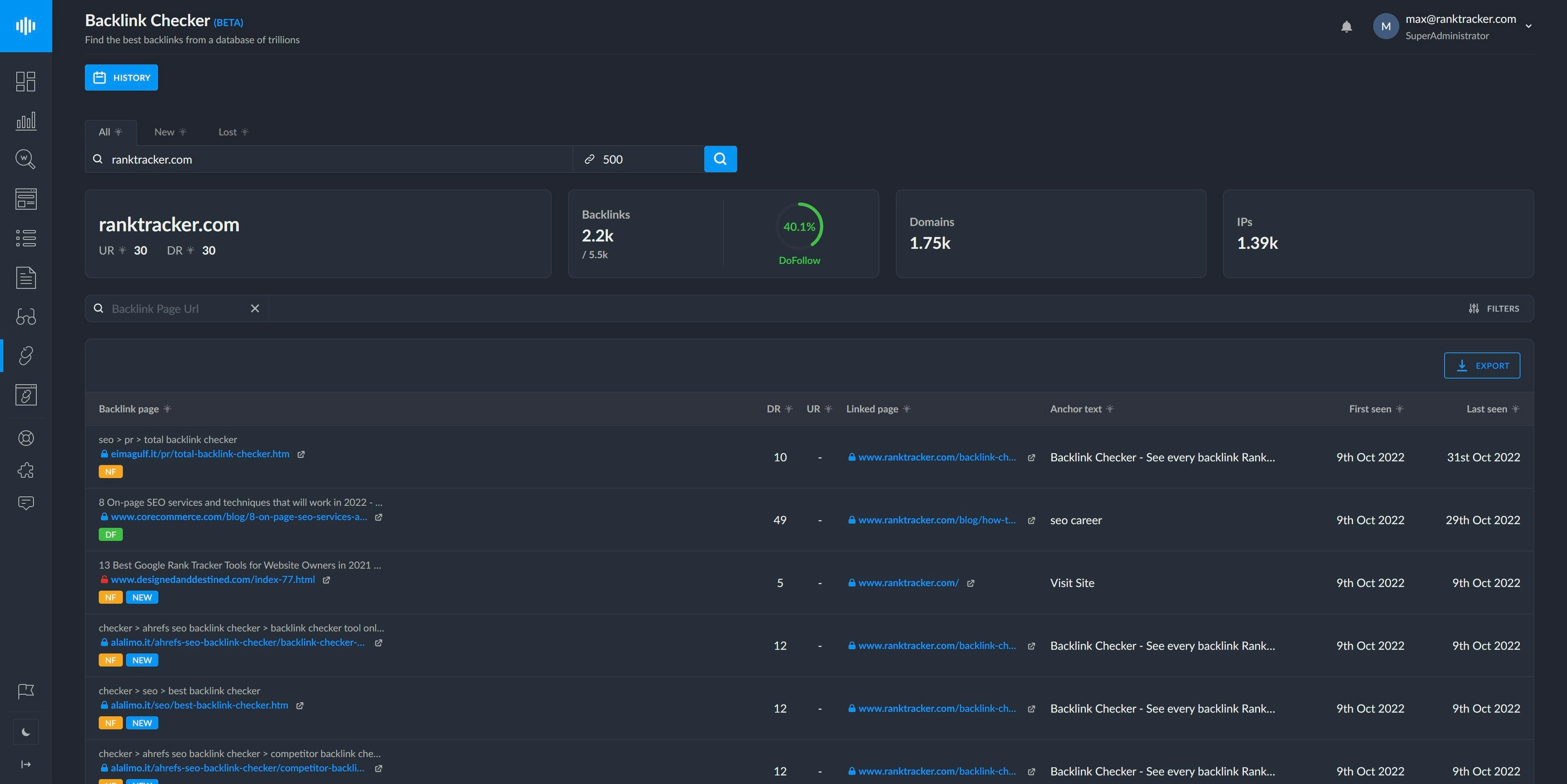Open notifications with the bell icon

(1346, 26)
